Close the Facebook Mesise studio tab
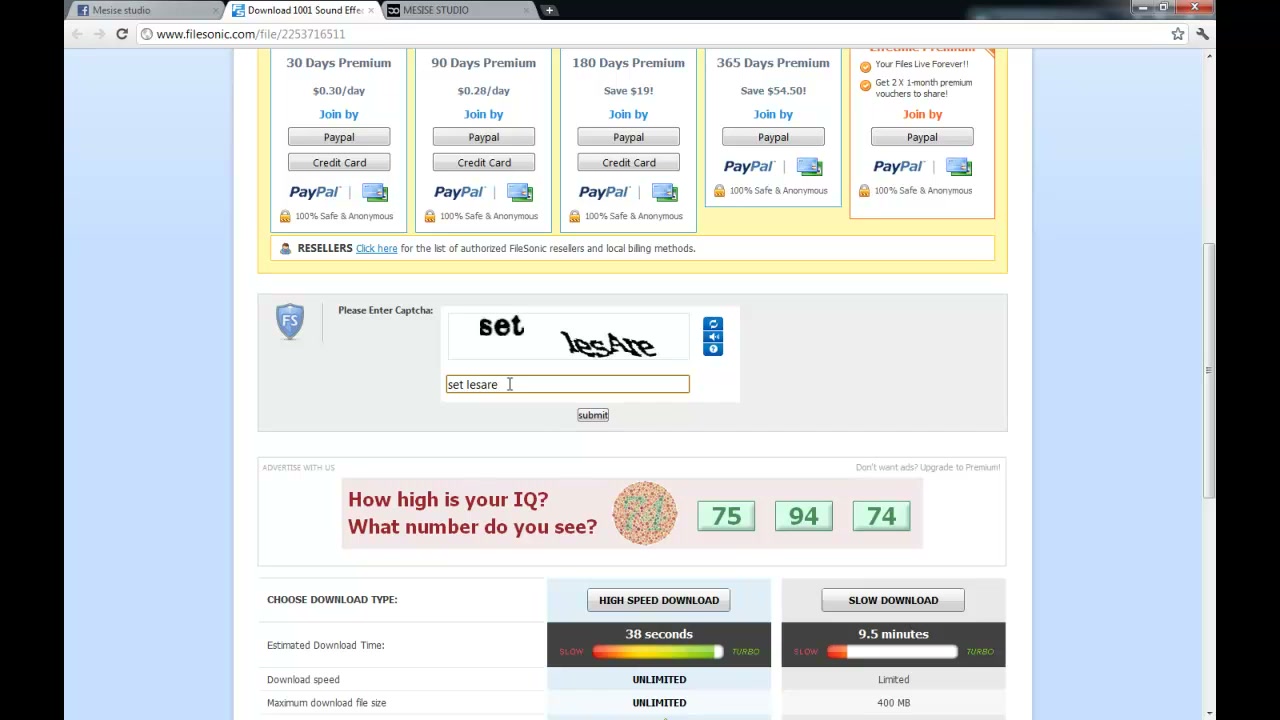The image size is (1280, 720). tap(217, 10)
